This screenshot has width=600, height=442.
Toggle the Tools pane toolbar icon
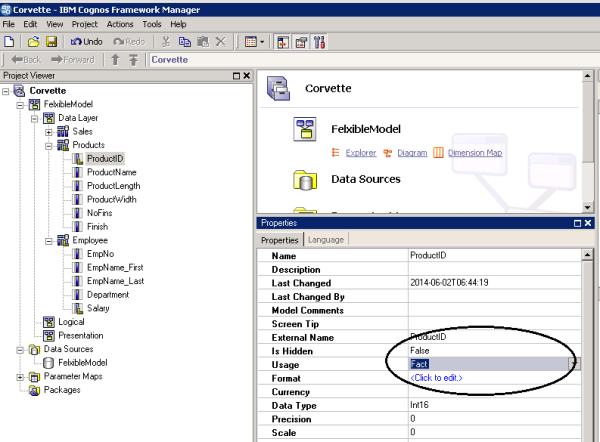point(320,42)
